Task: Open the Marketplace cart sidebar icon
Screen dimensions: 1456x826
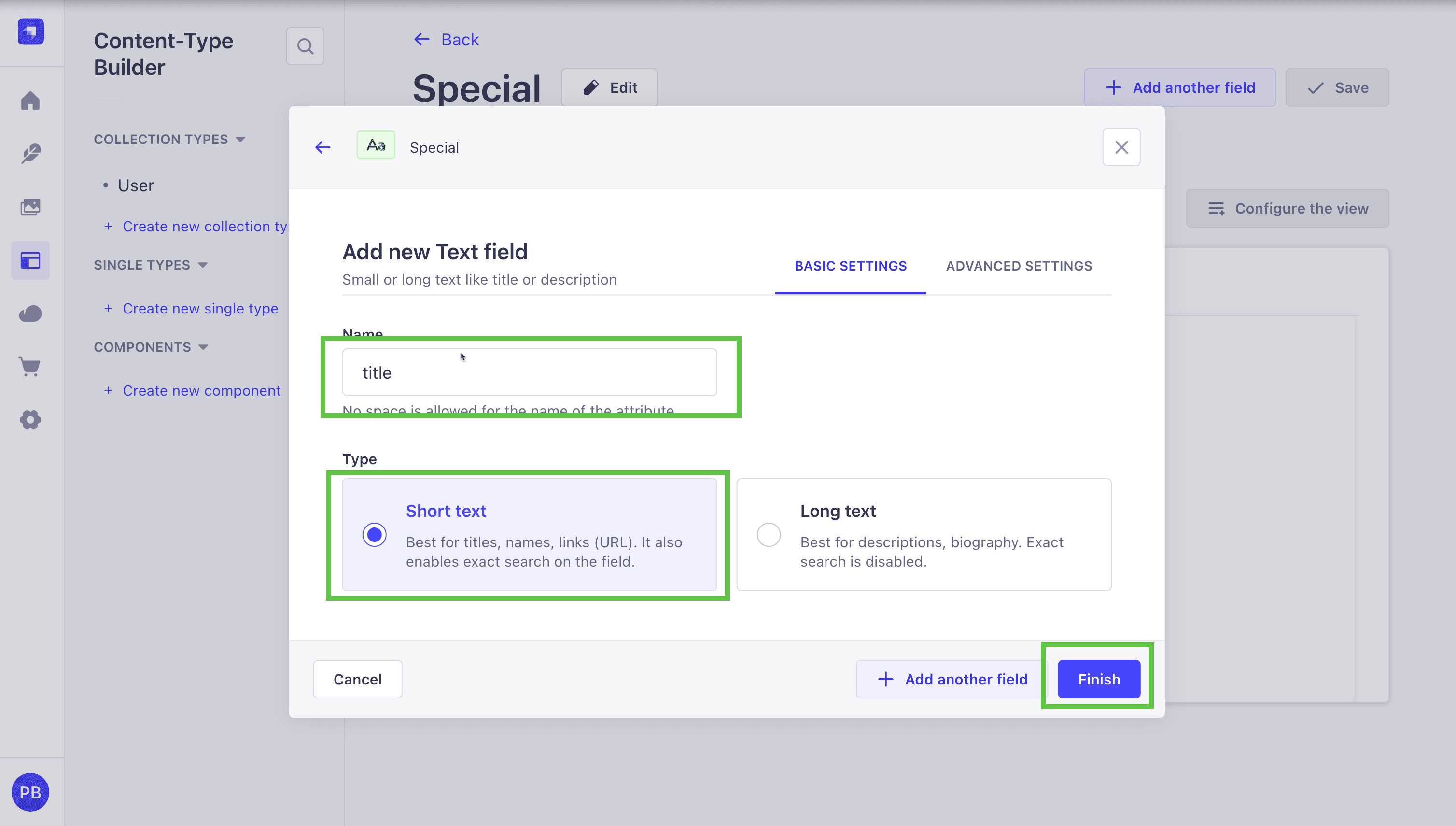Action: (x=30, y=367)
